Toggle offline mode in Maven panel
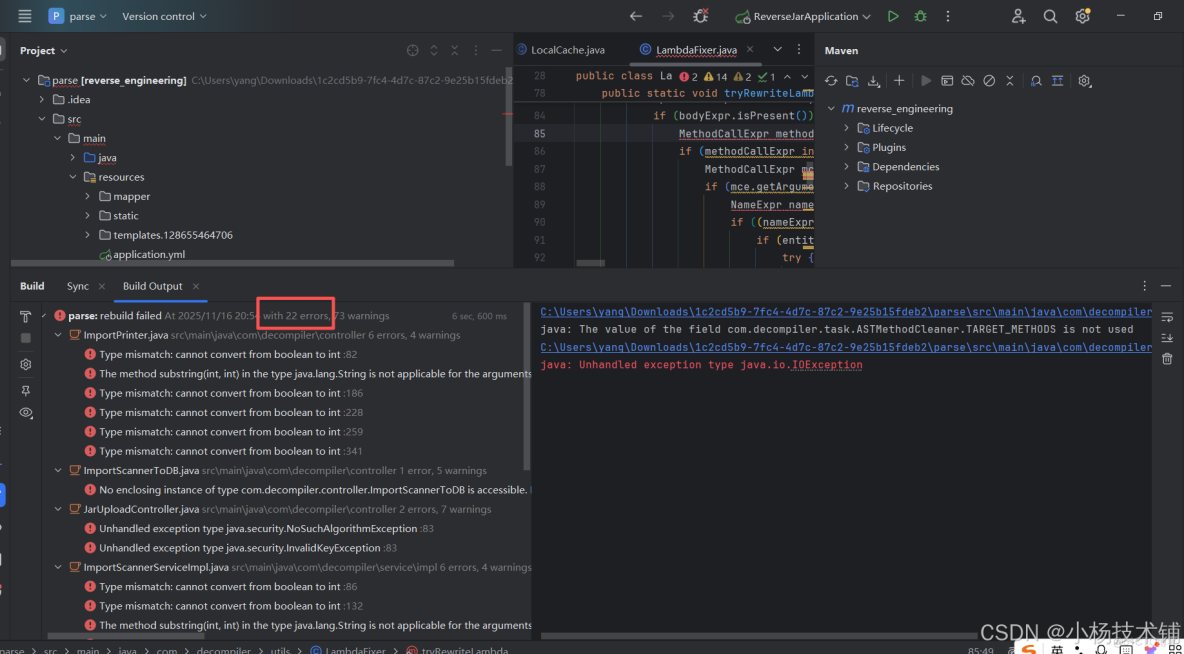The image size is (1184, 654). tap(966, 81)
